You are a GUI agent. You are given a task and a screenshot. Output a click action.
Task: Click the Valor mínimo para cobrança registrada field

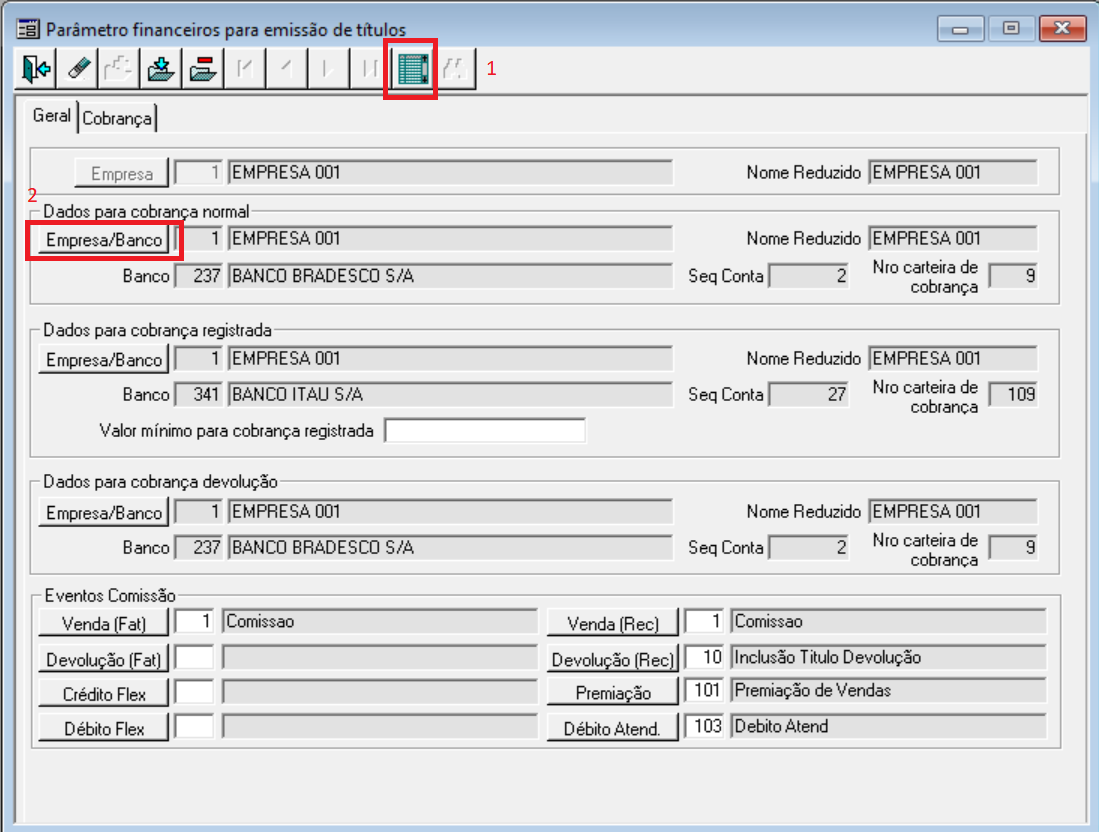(x=485, y=430)
